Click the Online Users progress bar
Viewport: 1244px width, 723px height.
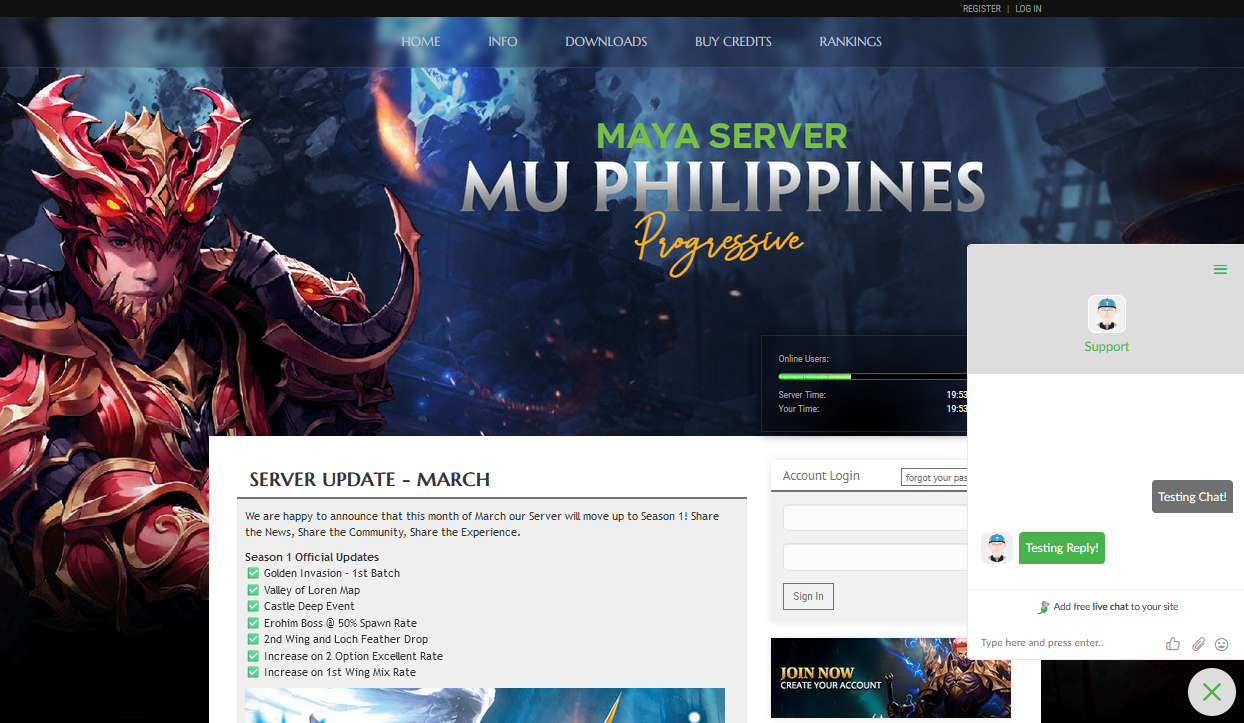(872, 377)
